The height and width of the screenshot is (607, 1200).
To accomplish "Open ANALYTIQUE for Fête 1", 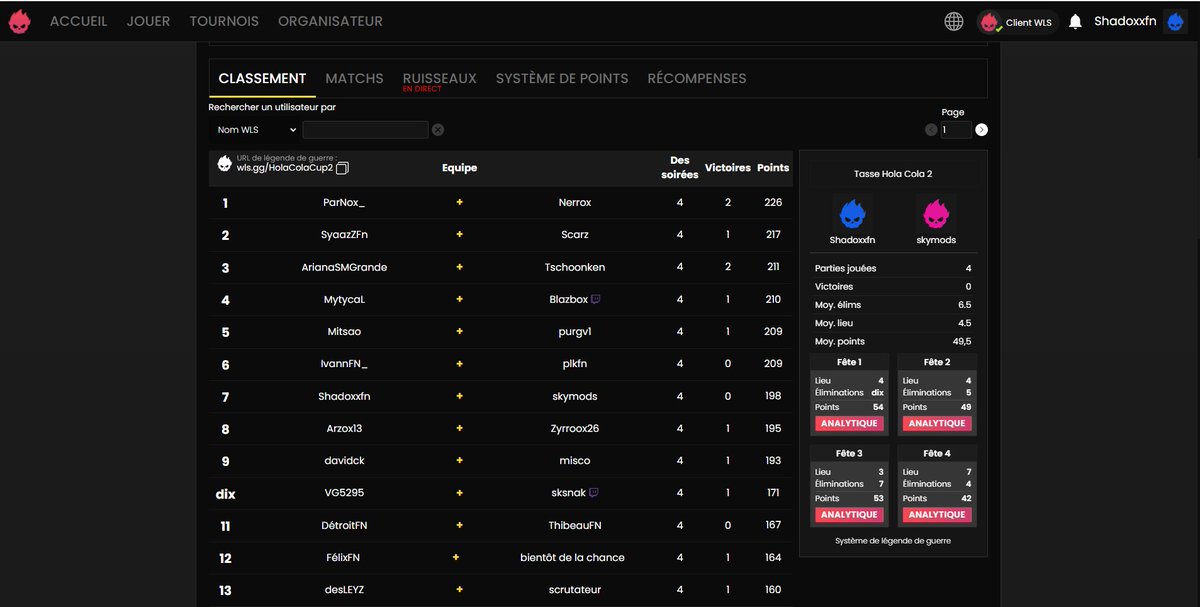I will point(848,423).
